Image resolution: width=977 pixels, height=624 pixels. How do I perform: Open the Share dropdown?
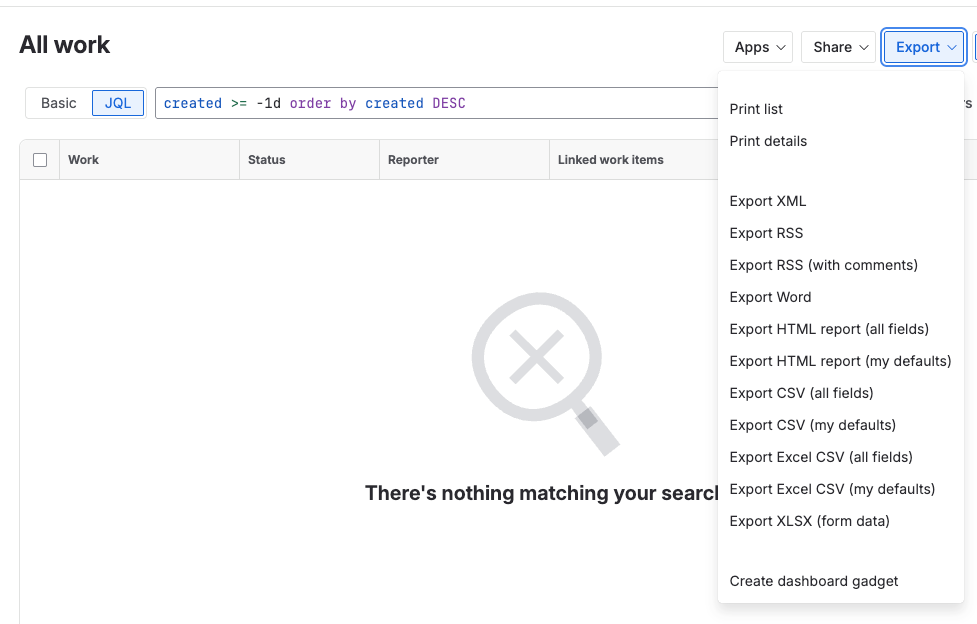click(837, 47)
